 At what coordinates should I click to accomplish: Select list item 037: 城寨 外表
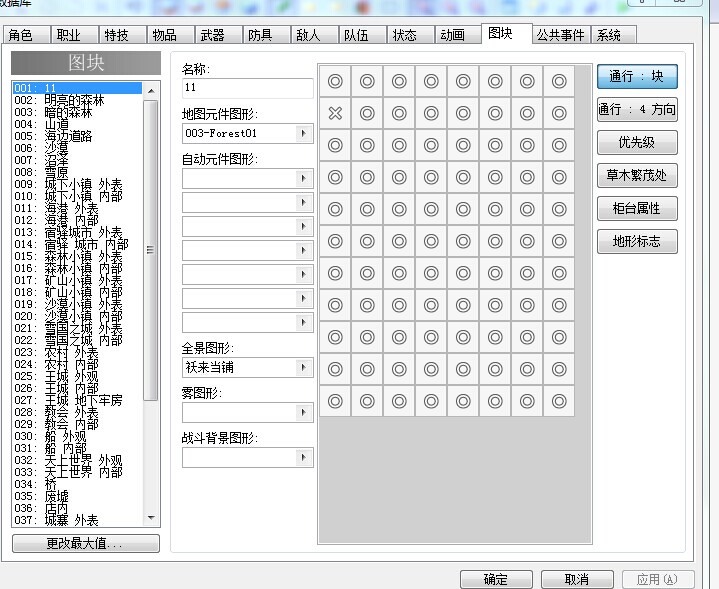(x=77, y=520)
